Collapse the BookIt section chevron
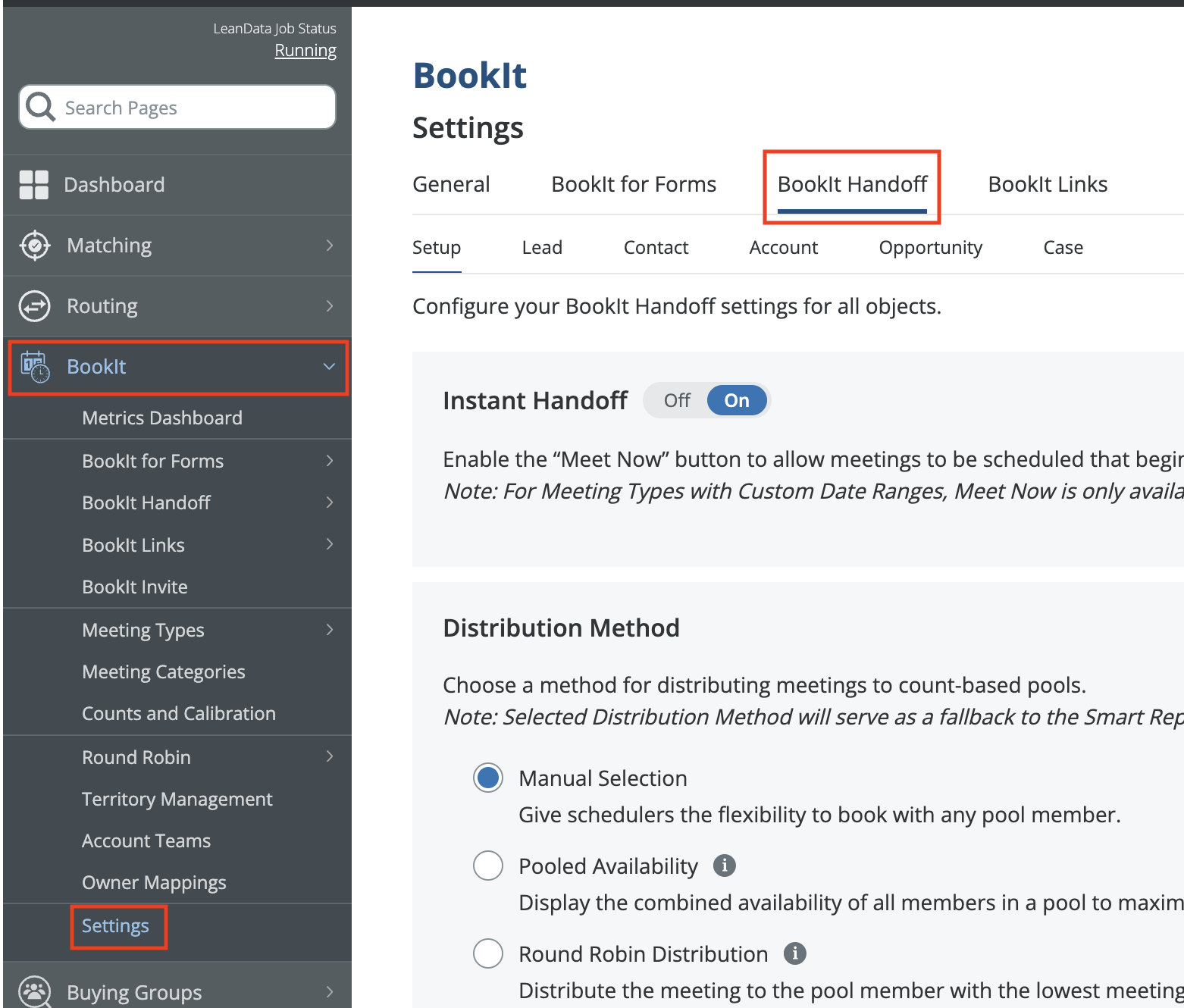This screenshot has width=1184, height=1008. coord(330,367)
